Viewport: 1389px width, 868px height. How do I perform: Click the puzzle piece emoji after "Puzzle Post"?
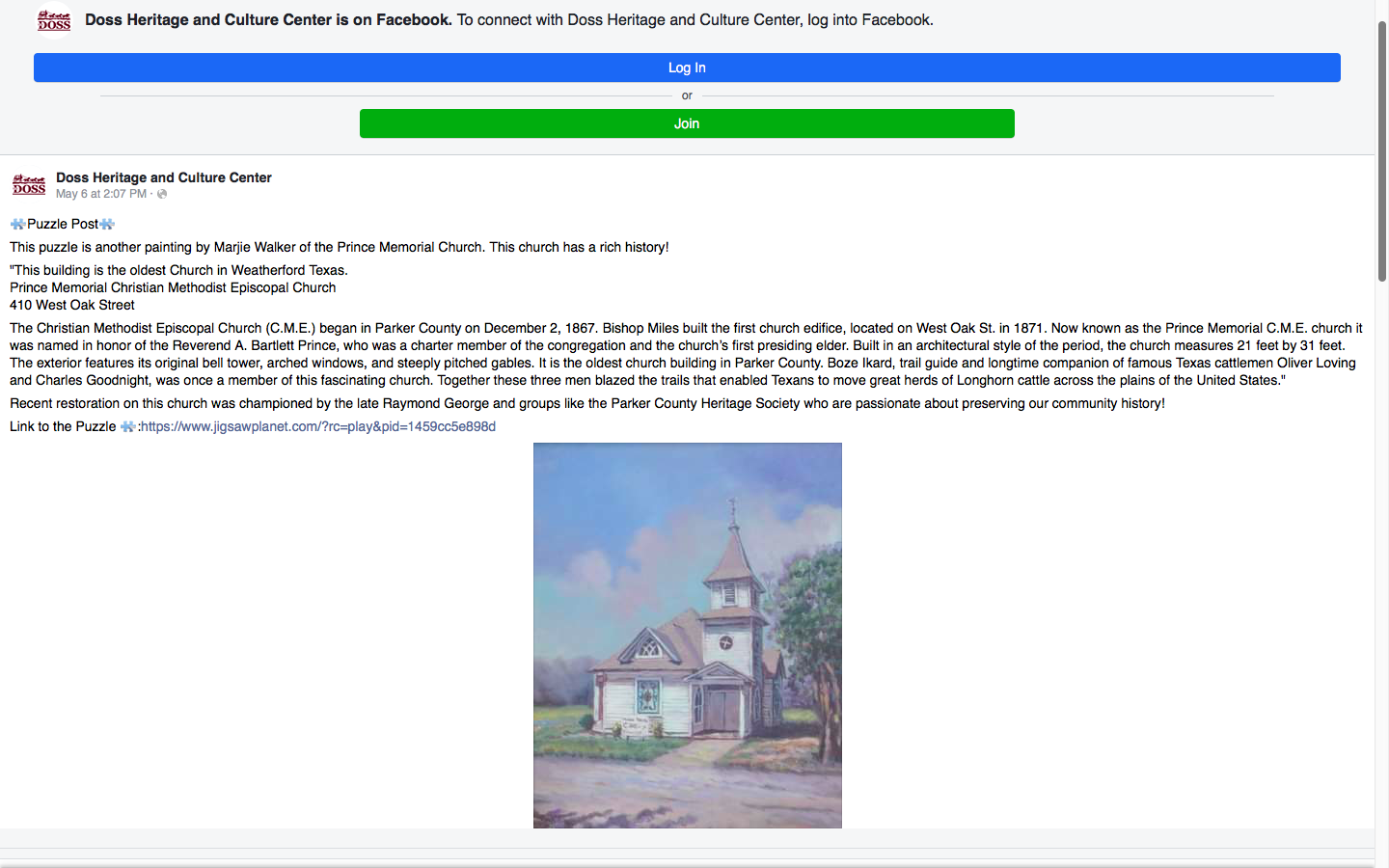[x=105, y=223]
